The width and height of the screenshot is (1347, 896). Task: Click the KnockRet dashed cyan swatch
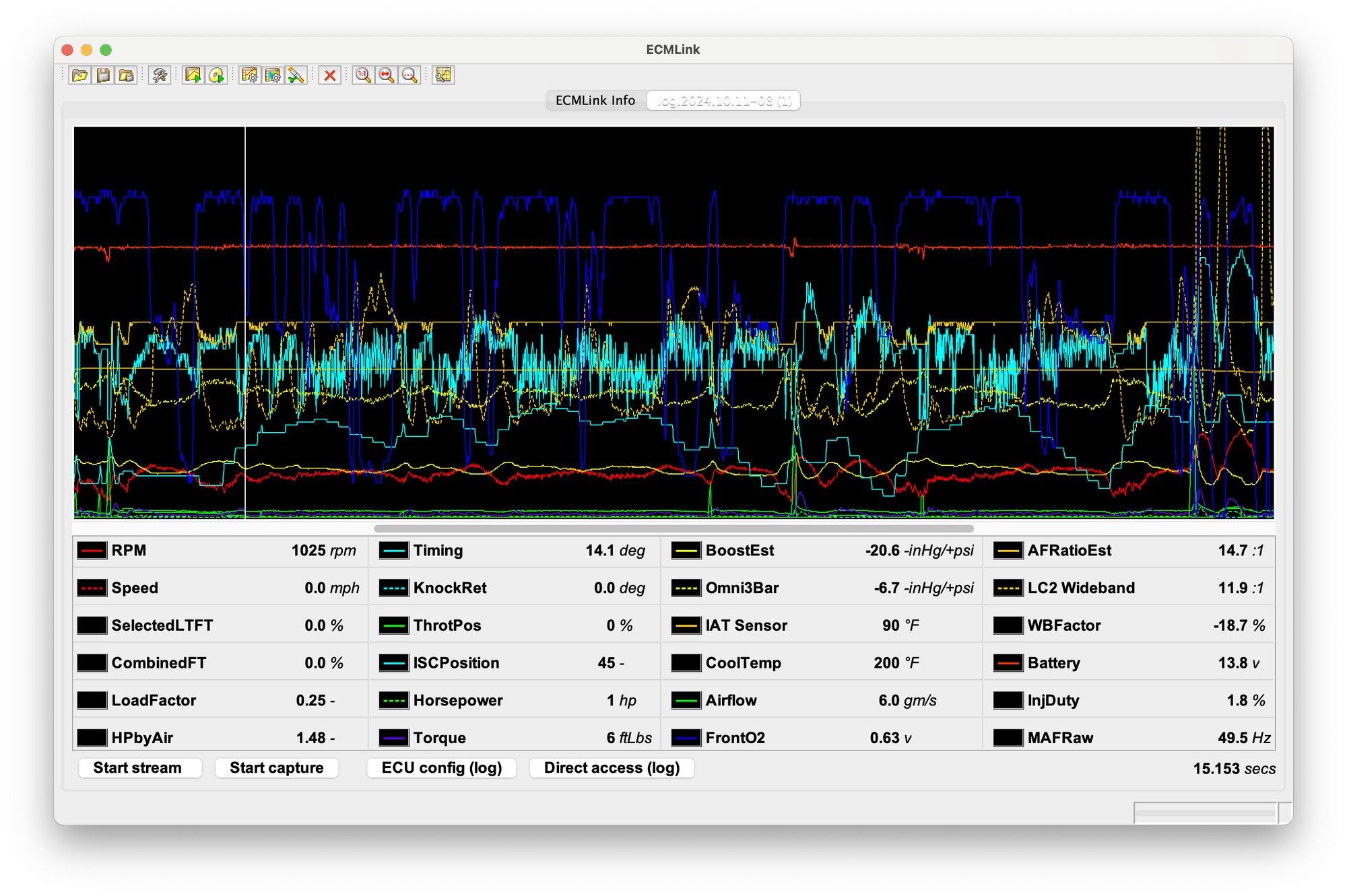click(x=394, y=588)
